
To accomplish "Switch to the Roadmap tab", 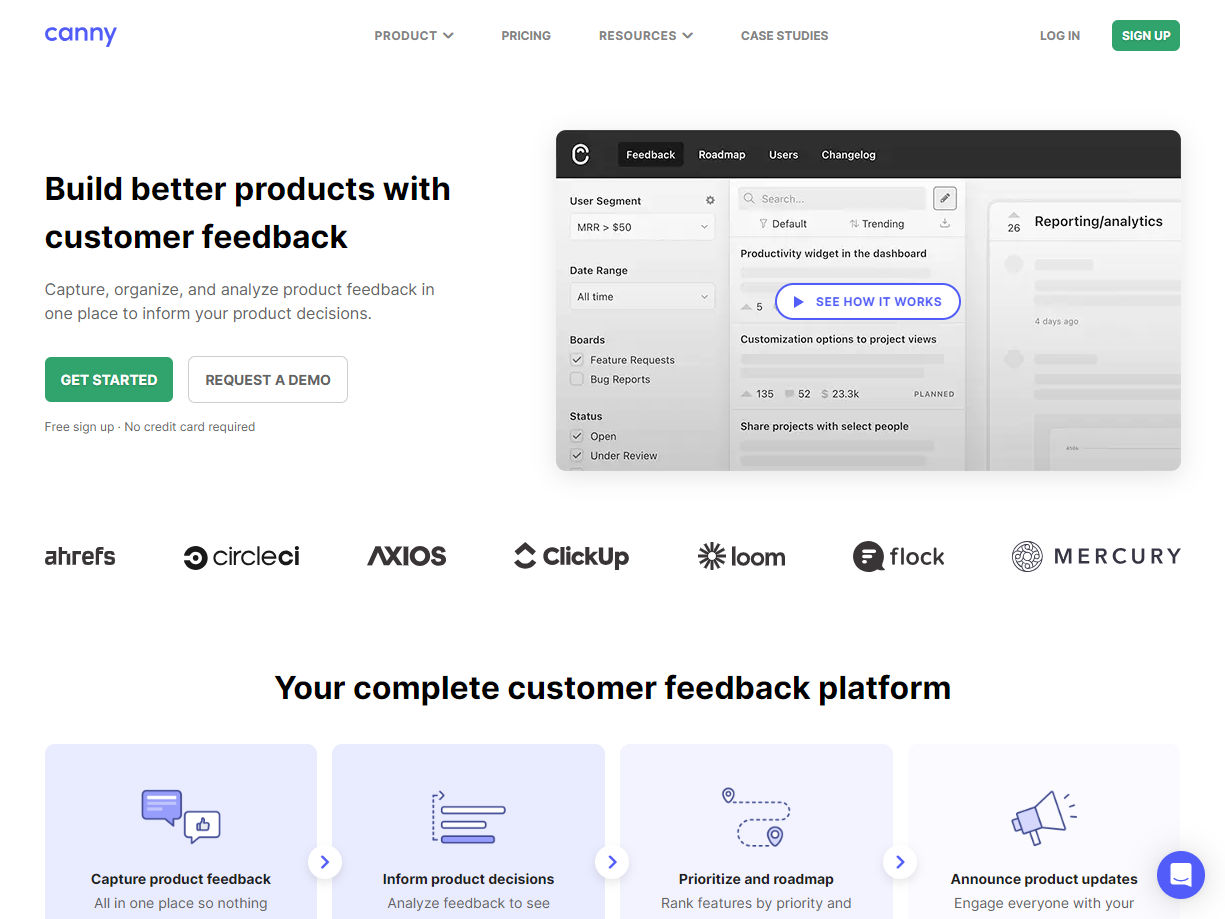I will tap(722, 155).
